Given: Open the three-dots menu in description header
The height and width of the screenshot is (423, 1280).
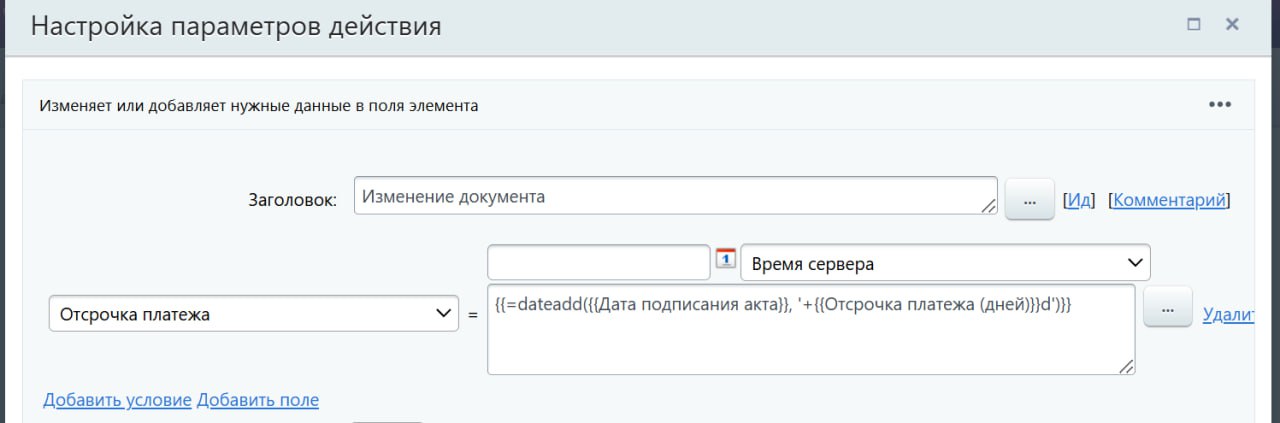Looking at the screenshot, I should click(x=1219, y=104).
